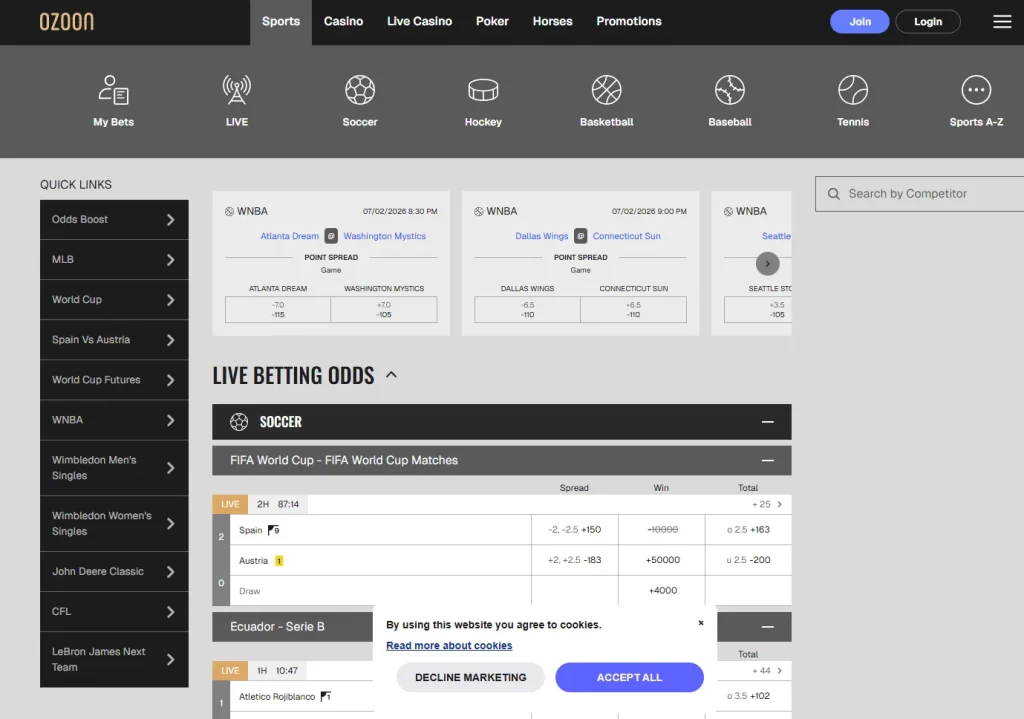Open the World Cup quick link
Viewport: 1024px width, 719px height.
coord(114,300)
